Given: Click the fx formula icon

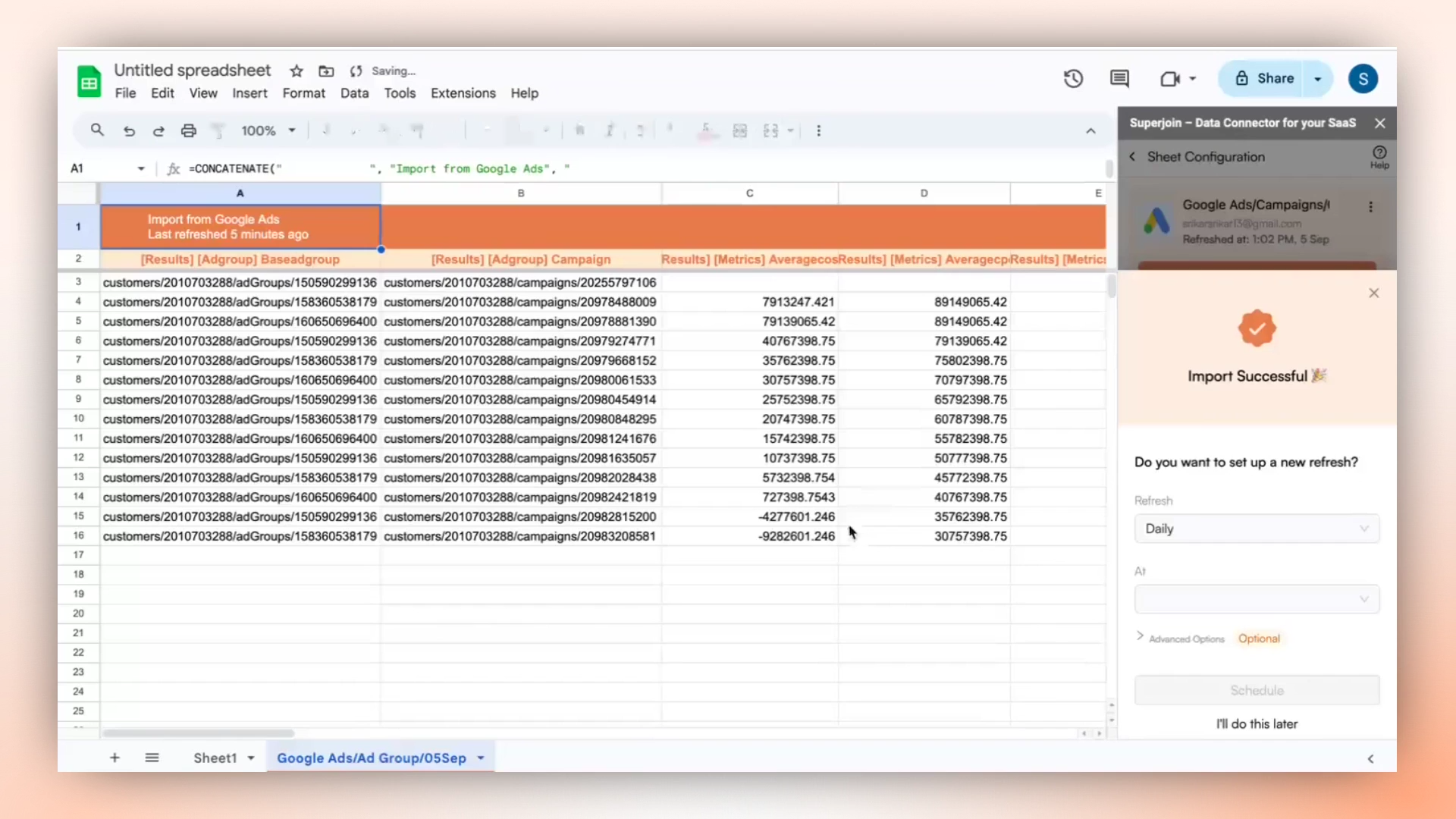Looking at the screenshot, I should (174, 168).
